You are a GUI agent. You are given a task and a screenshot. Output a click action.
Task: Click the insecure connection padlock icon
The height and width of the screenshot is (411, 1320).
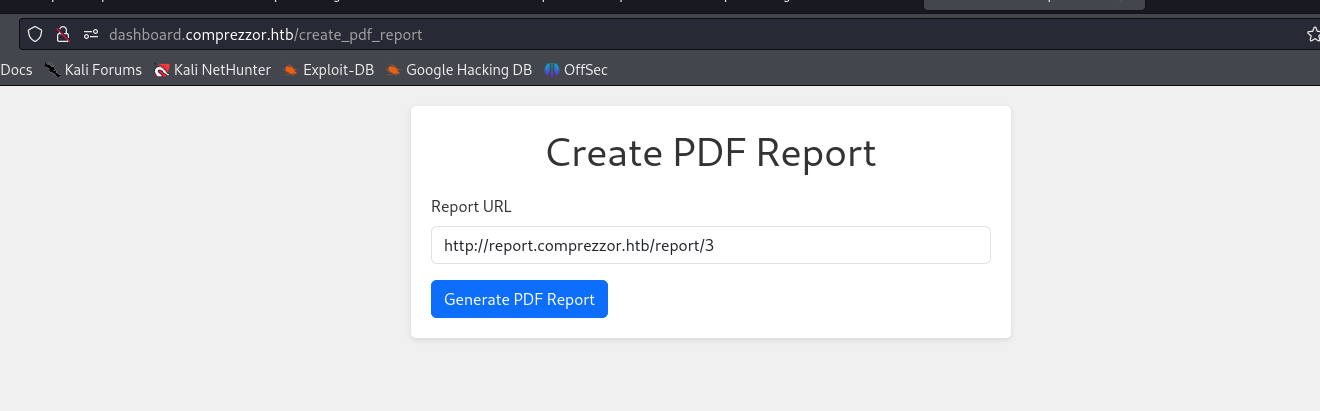tap(62, 34)
